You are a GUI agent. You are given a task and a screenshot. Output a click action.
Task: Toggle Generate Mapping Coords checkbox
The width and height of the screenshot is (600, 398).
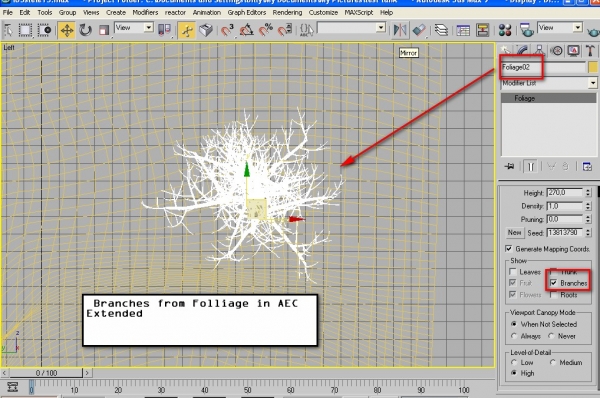tap(509, 249)
